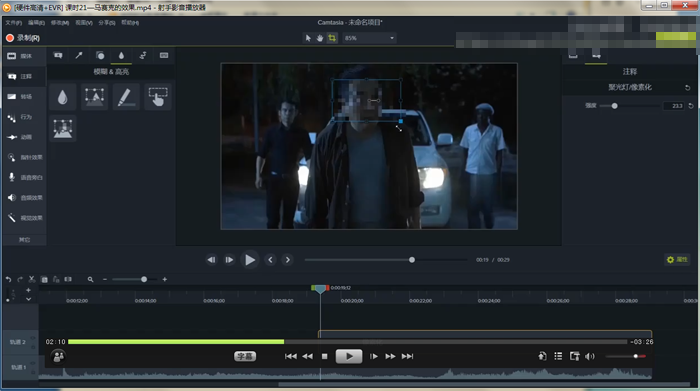This screenshot has width=700, height=391.
Task: Open the 文件(F) menu
Action: pyautogui.click(x=13, y=22)
